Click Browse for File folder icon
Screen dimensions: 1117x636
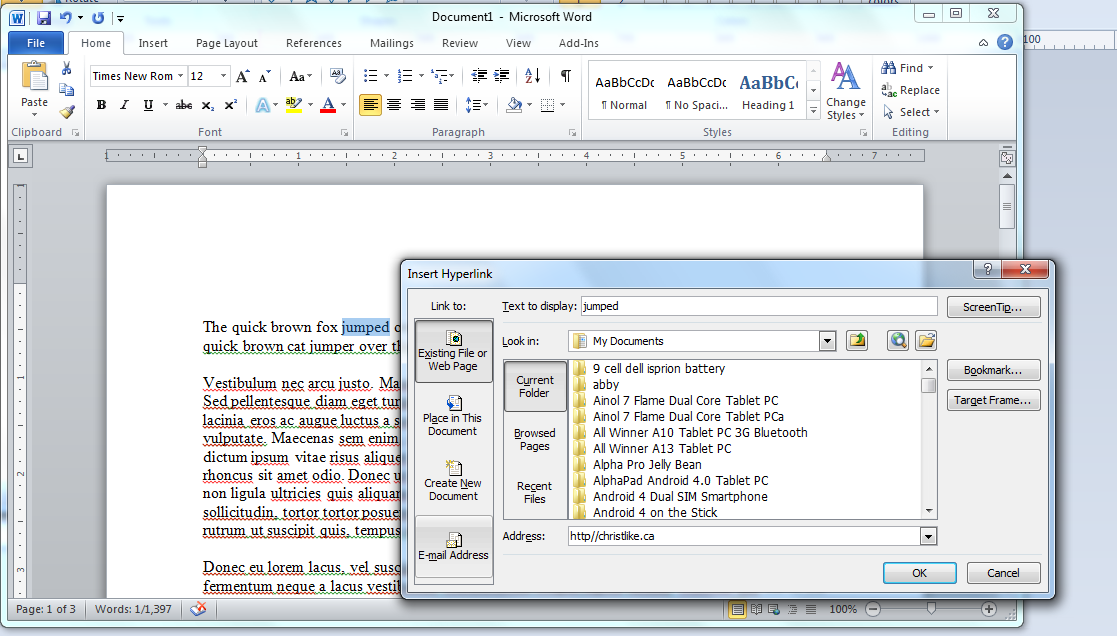(926, 341)
